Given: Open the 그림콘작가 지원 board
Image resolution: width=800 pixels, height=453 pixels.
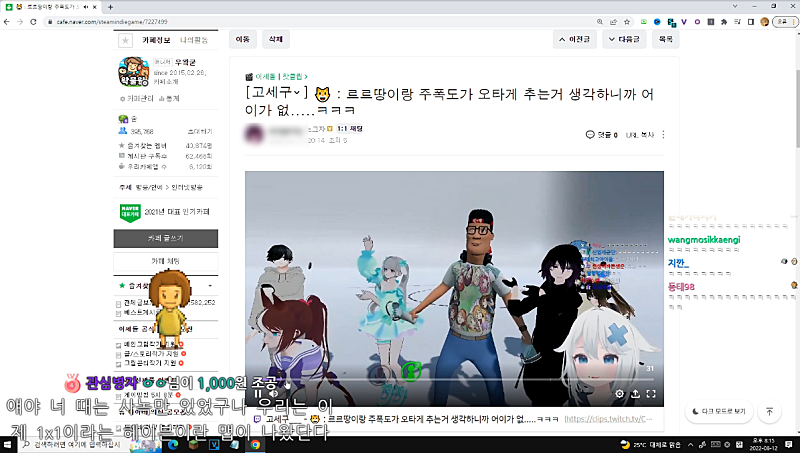Looking at the screenshot, I should click(x=149, y=363).
